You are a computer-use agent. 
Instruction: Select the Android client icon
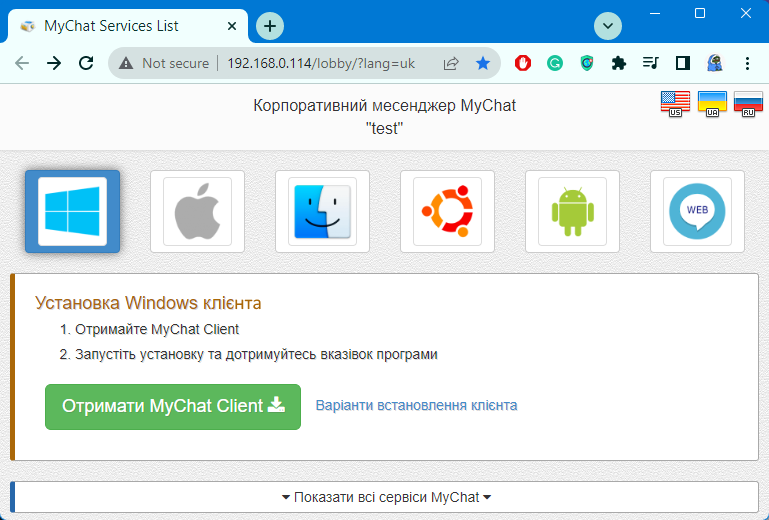point(572,211)
